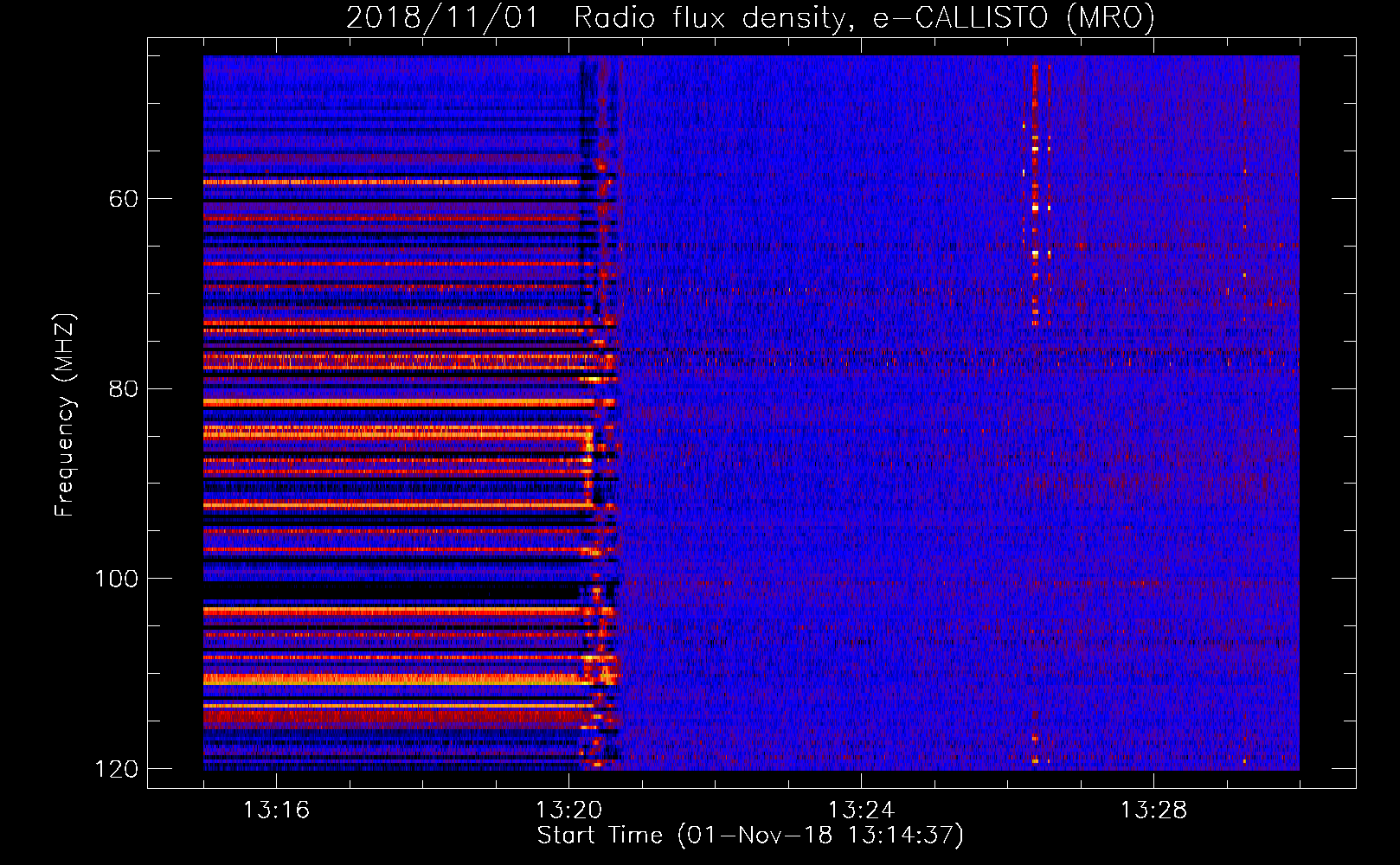Image resolution: width=1400 pixels, height=865 pixels.
Task: Click the 13:28 time tick label
Action: tap(1153, 811)
